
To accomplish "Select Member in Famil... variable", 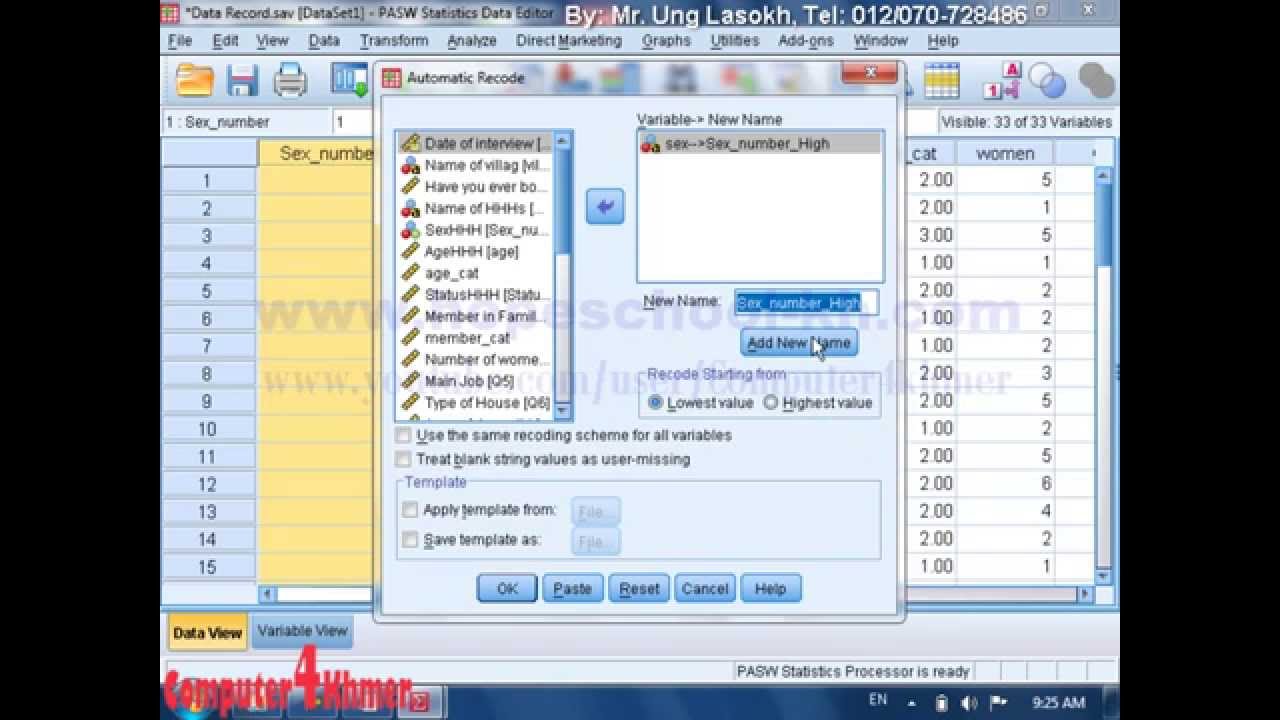I will [x=476, y=316].
